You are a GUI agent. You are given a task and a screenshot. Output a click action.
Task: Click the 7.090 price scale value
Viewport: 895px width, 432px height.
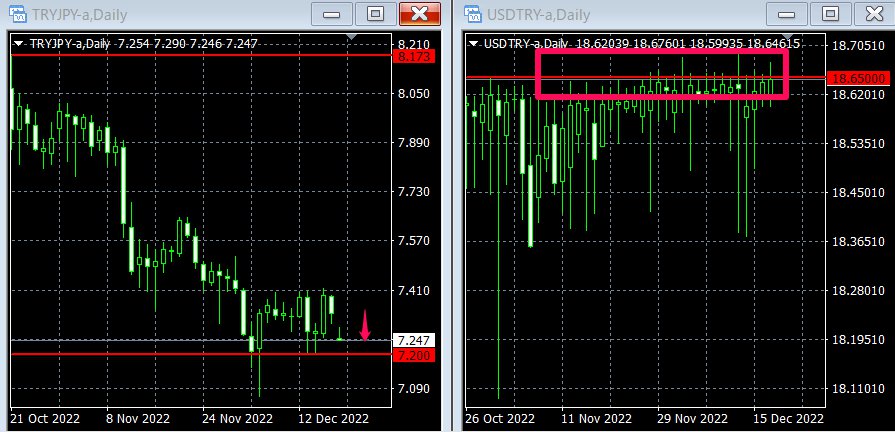pyautogui.click(x=414, y=389)
